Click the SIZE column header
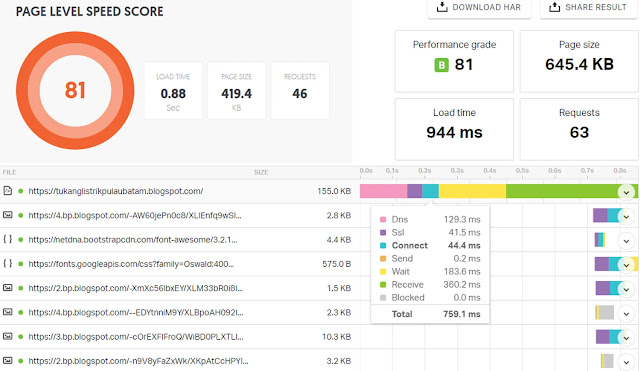 pyautogui.click(x=261, y=172)
